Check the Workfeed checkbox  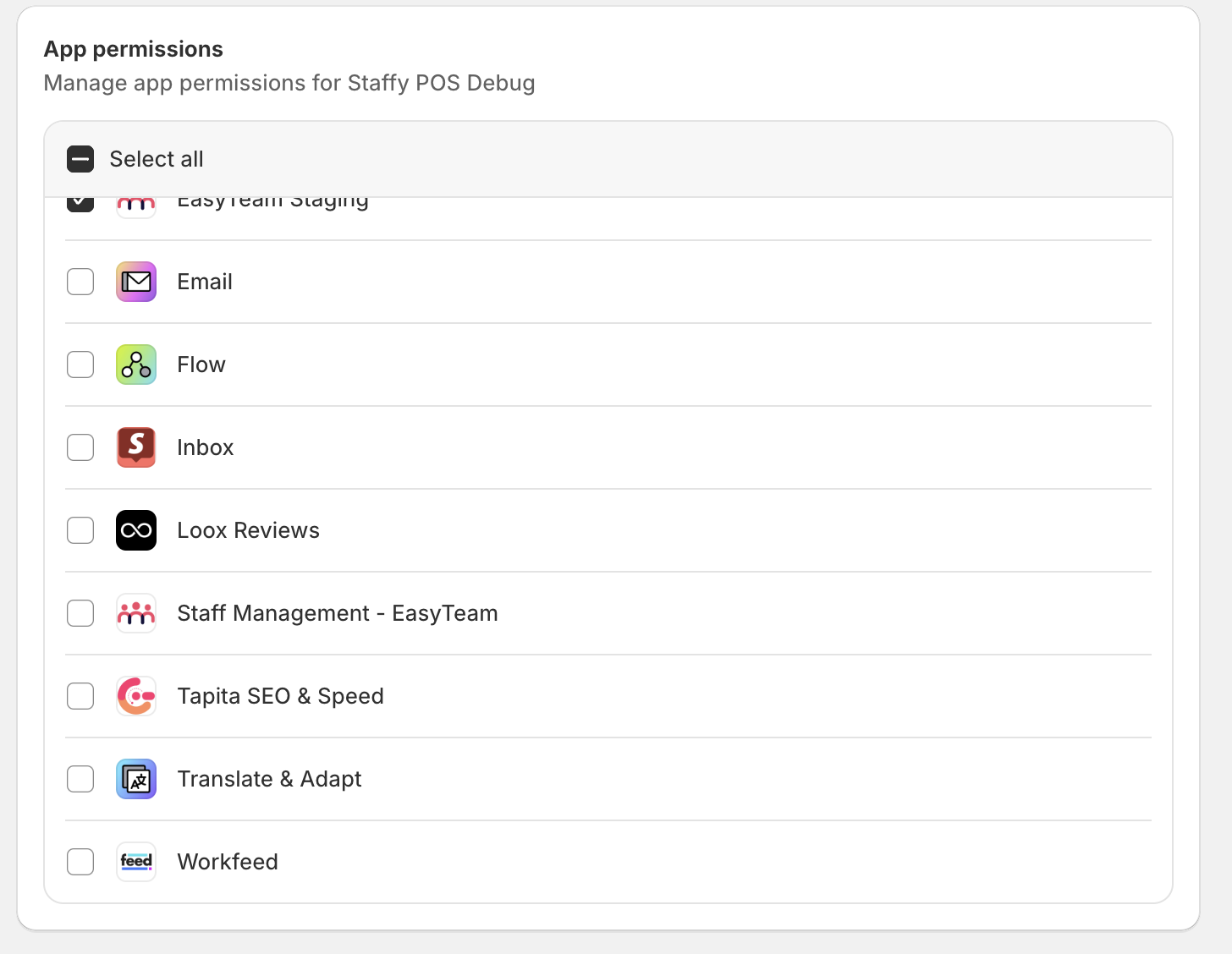point(80,862)
